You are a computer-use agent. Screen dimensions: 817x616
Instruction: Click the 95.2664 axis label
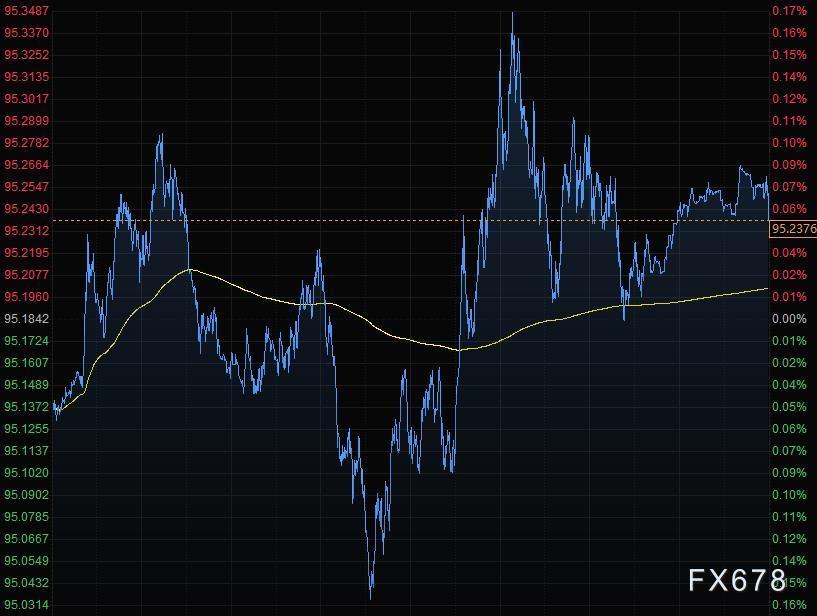coord(27,165)
